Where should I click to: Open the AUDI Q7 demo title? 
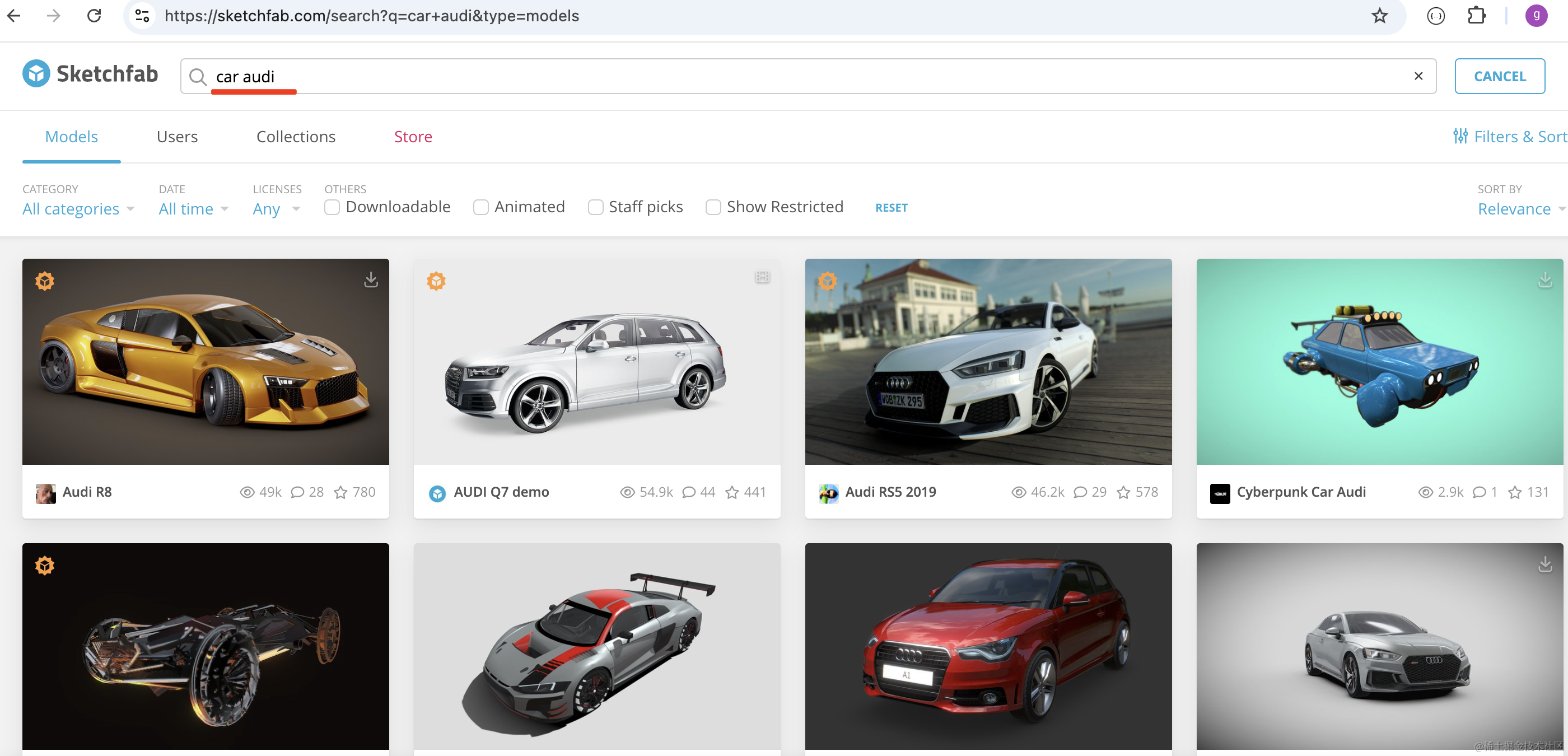[x=502, y=492]
